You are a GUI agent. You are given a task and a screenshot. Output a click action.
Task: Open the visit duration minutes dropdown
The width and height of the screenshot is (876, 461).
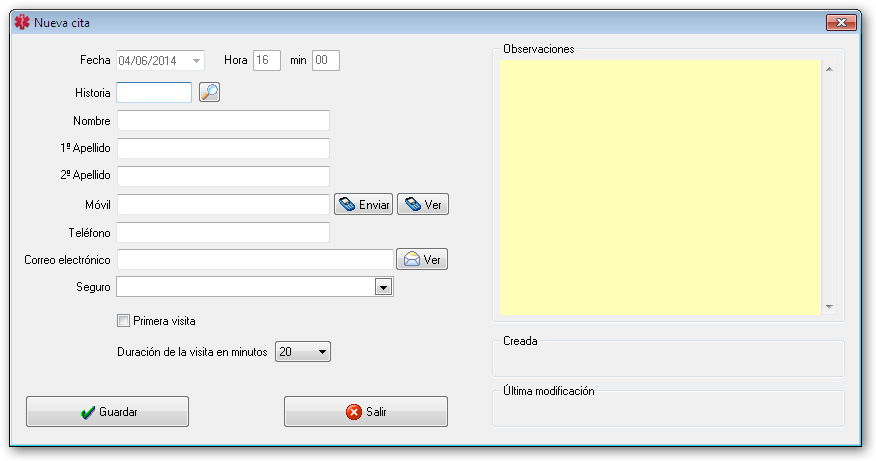[321, 352]
